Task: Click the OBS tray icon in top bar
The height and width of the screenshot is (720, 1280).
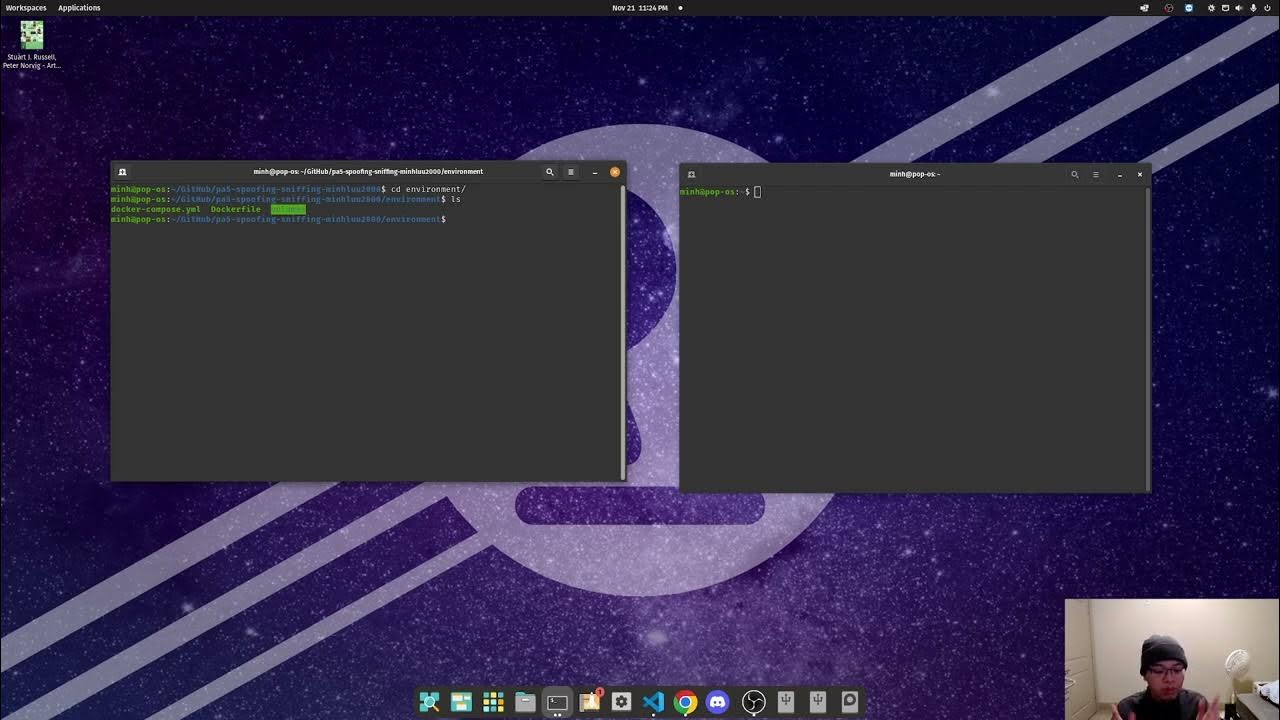Action: tap(1169, 8)
